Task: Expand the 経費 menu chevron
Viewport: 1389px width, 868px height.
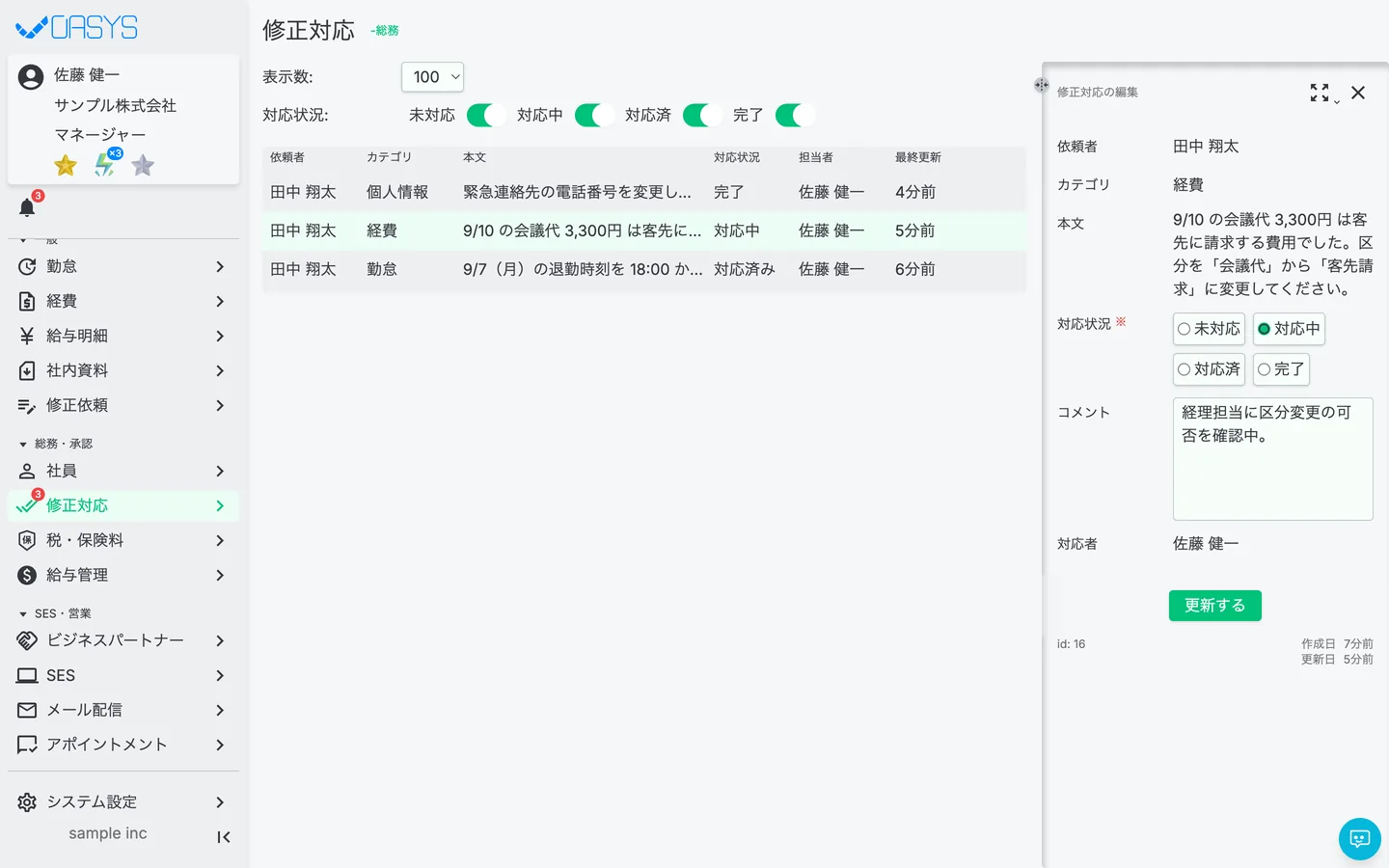Action: click(220, 301)
